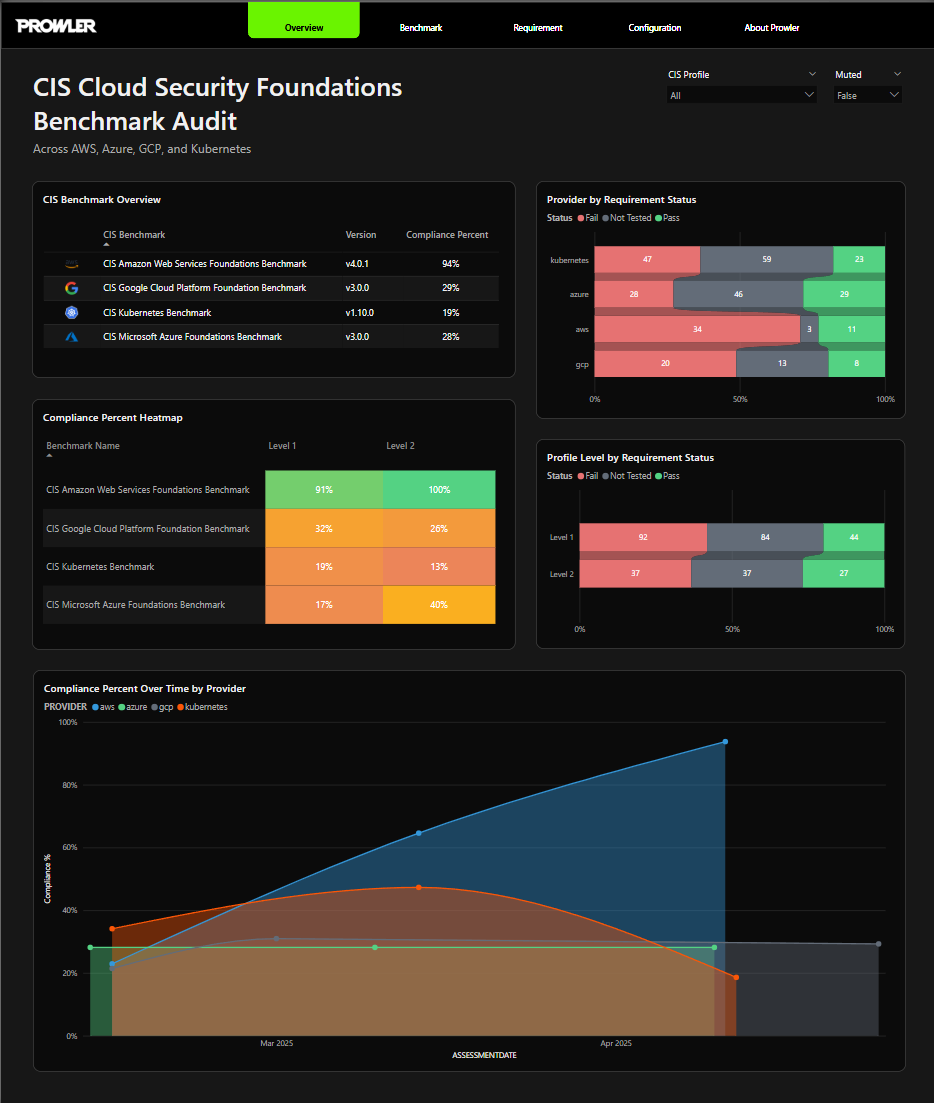The width and height of the screenshot is (934, 1103).
Task: Toggle Pass legend in Provider by Requirement Status
Action: tap(667, 218)
